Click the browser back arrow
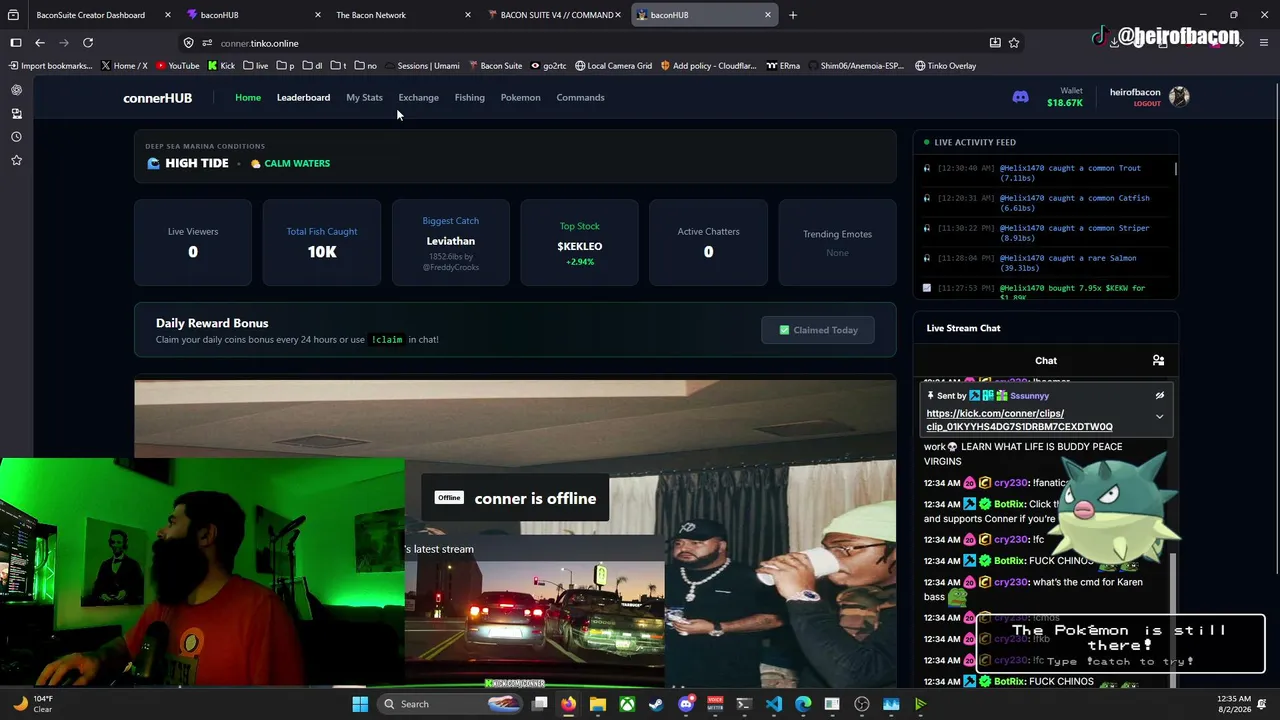Viewport: 1280px width, 720px height. tap(40, 43)
